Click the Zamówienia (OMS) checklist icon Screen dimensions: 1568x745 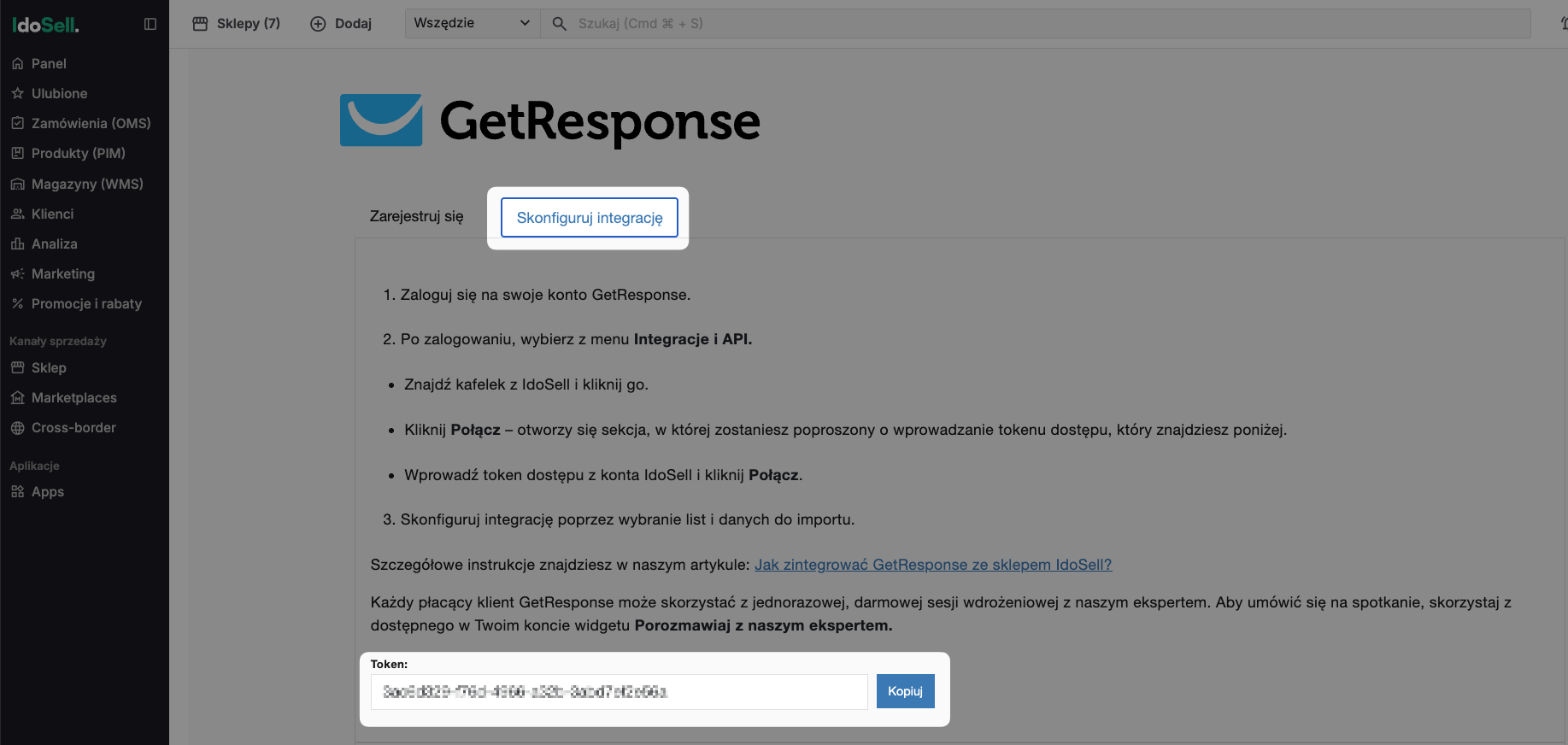pyautogui.click(x=17, y=123)
